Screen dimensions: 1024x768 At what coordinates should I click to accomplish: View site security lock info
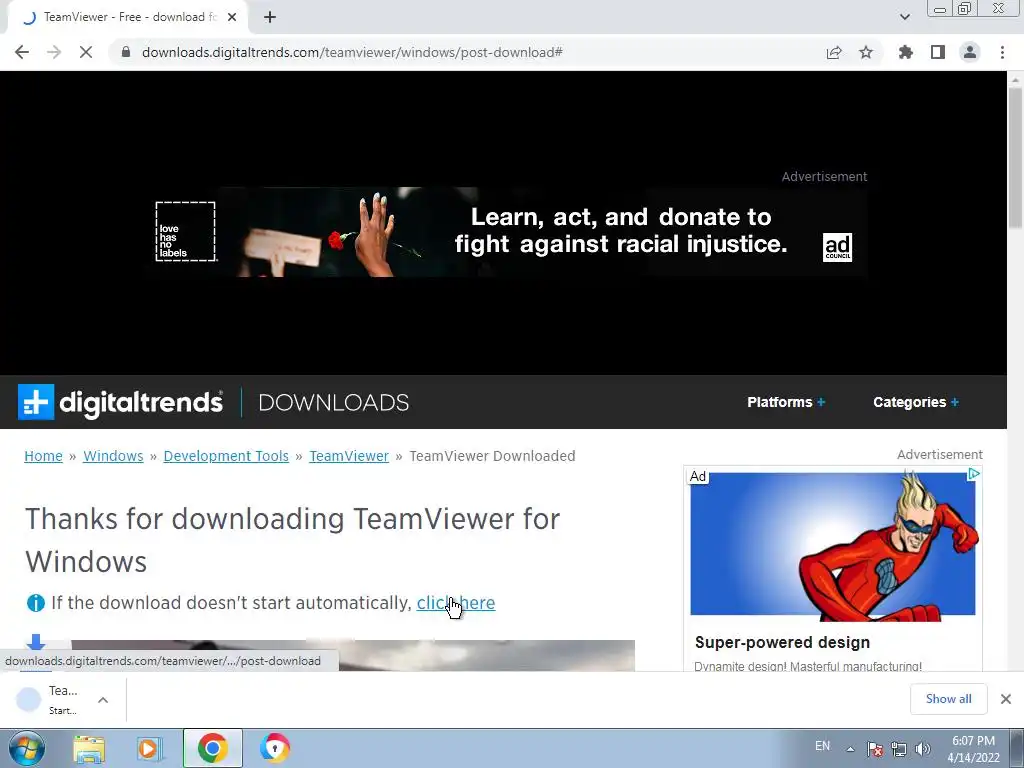click(126, 52)
